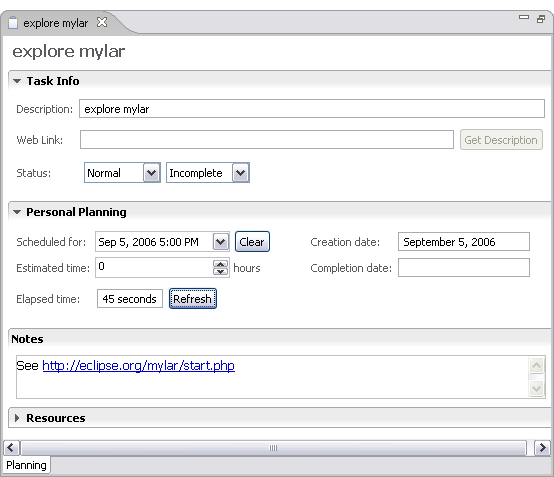Click the task icon on explore mylar tab
554x477 pixels.
pyautogui.click(x=13, y=23)
